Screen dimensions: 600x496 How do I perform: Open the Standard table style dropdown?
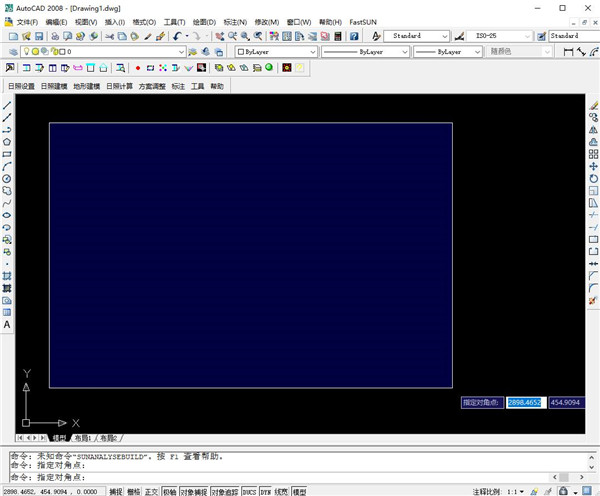tap(574, 36)
